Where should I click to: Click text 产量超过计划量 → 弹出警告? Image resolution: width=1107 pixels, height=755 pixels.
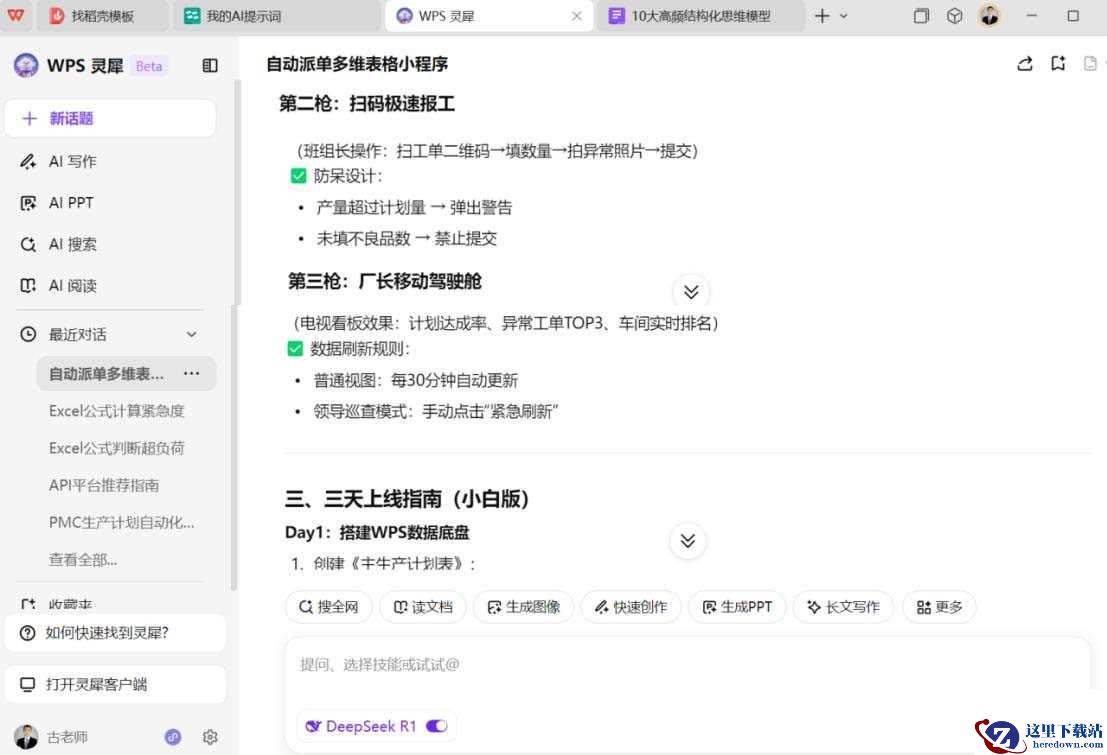click(414, 208)
